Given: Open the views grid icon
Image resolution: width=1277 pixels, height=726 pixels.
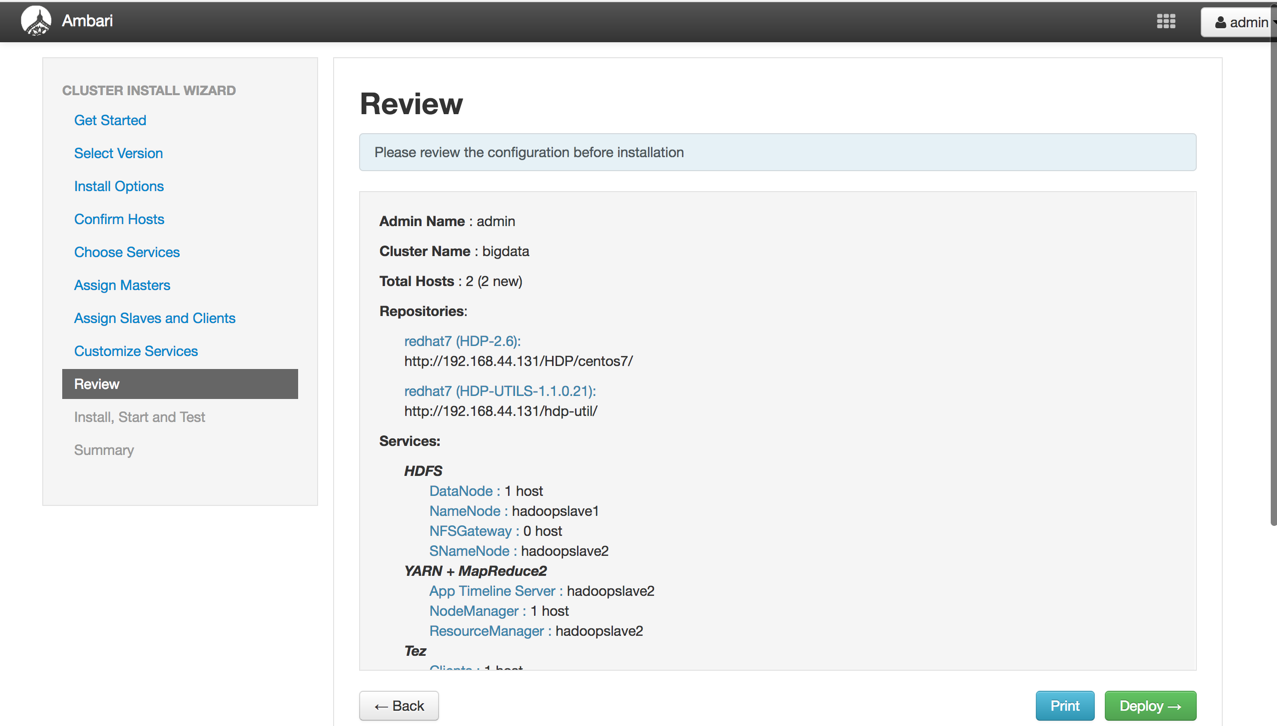Looking at the screenshot, I should [x=1166, y=21].
